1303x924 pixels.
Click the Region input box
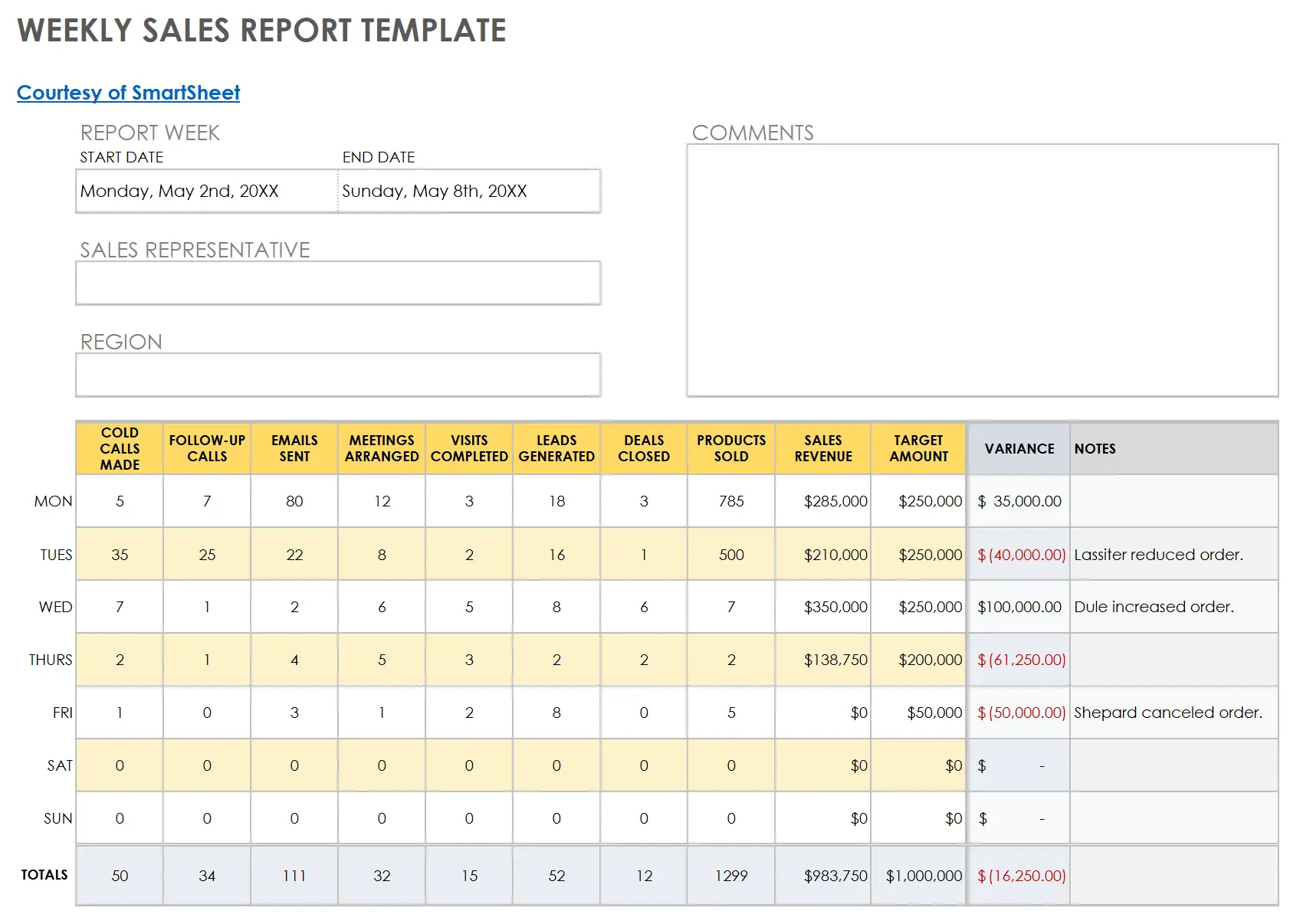(337, 375)
